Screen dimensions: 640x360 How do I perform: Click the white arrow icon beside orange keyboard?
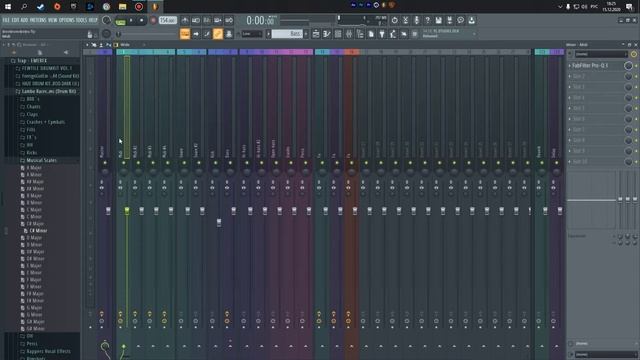point(196,34)
